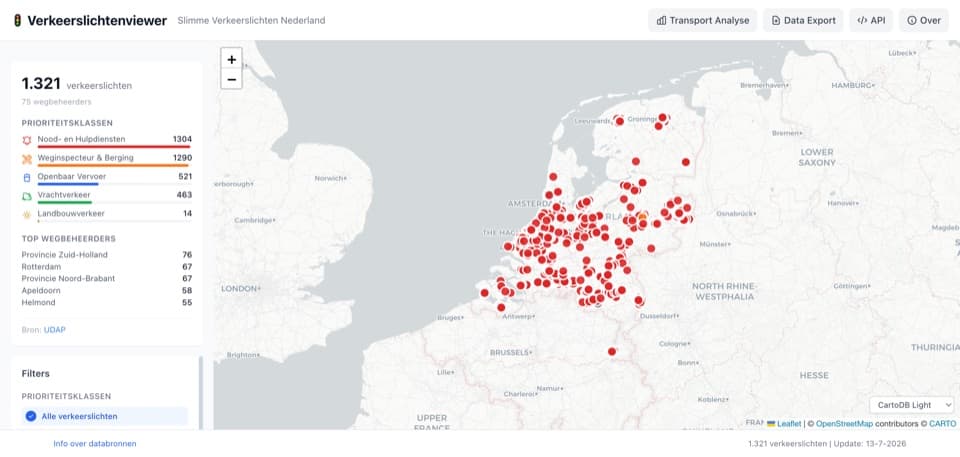Click the sidebar vertical scrollbar
Viewport: 960px width, 457px height.
coord(200,392)
